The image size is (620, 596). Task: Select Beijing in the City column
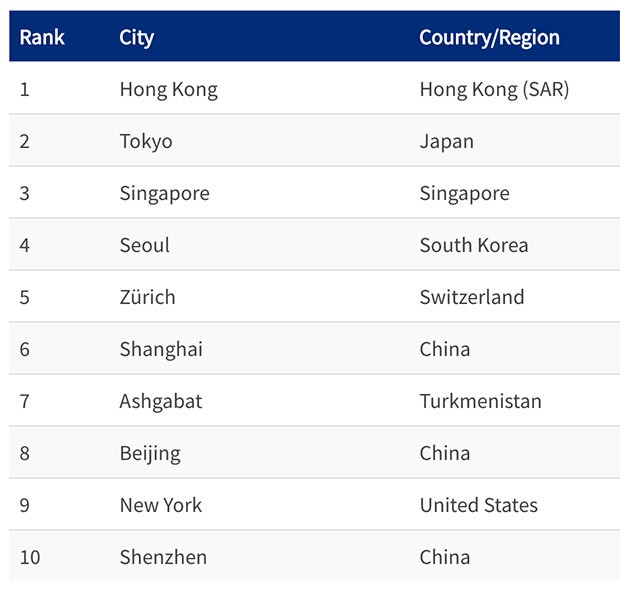point(150,454)
